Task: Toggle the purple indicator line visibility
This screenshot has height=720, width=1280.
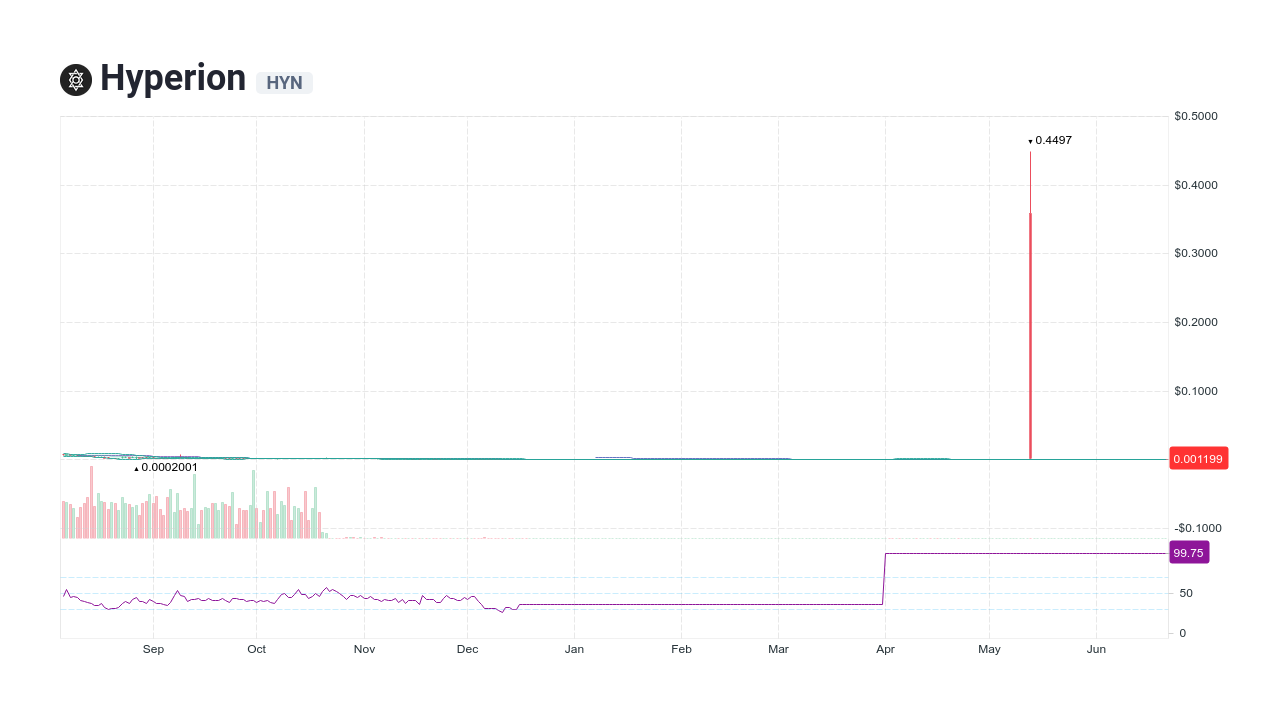Action: 700,603
